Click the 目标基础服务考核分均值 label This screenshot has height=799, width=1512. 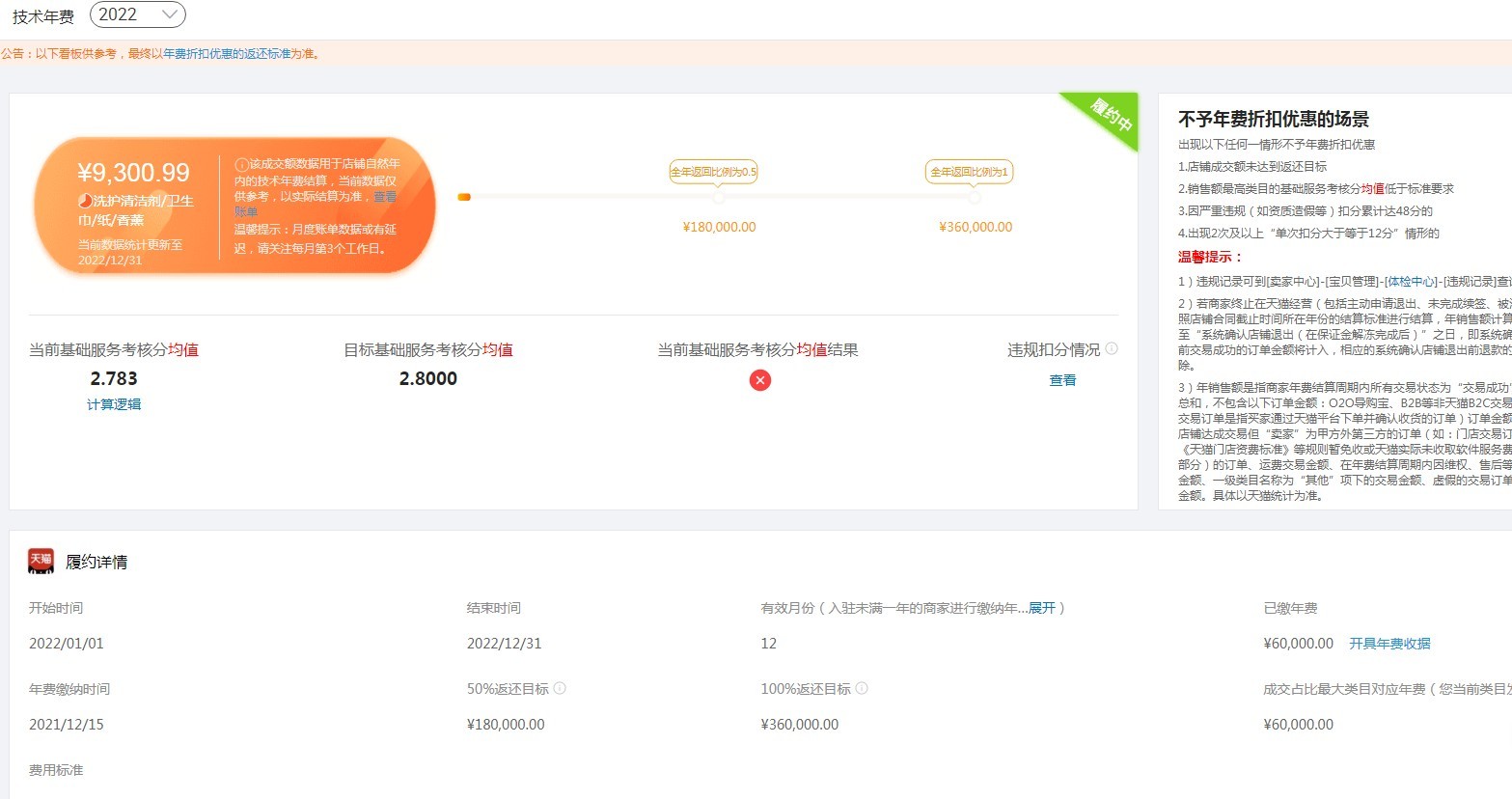point(428,349)
